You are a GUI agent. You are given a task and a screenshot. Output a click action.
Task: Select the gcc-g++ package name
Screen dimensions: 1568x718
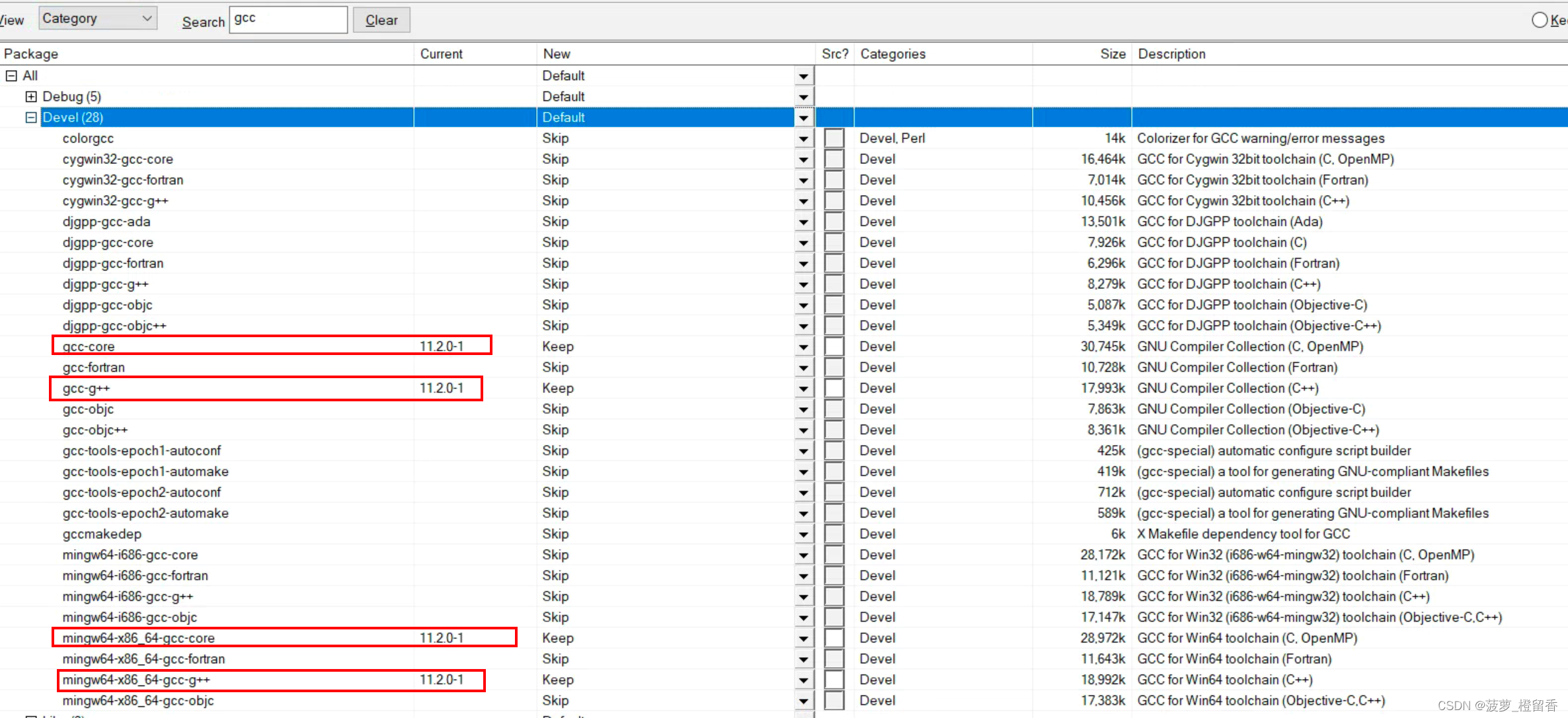[87, 388]
